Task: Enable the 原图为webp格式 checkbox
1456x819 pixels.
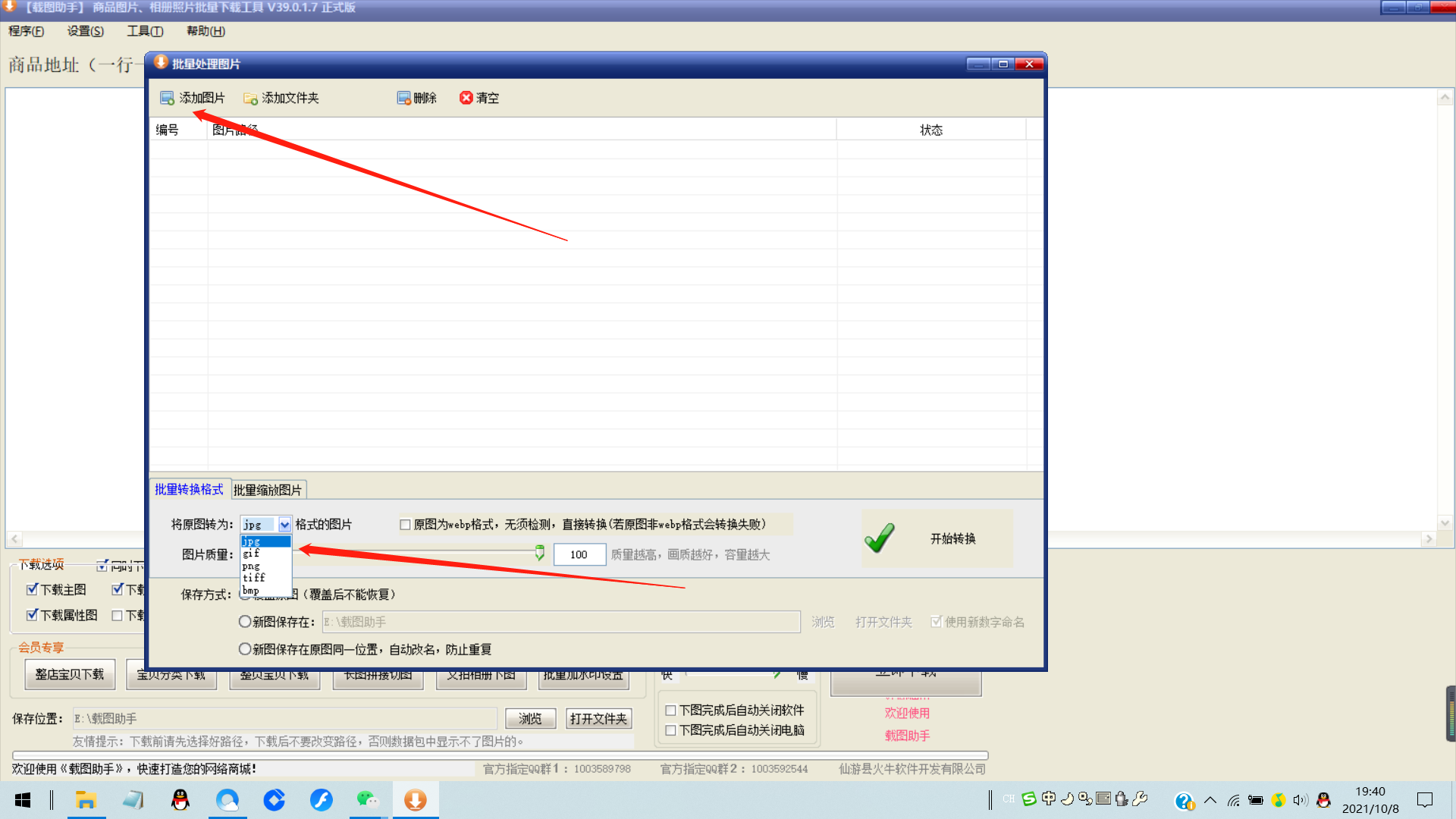Action: (405, 525)
